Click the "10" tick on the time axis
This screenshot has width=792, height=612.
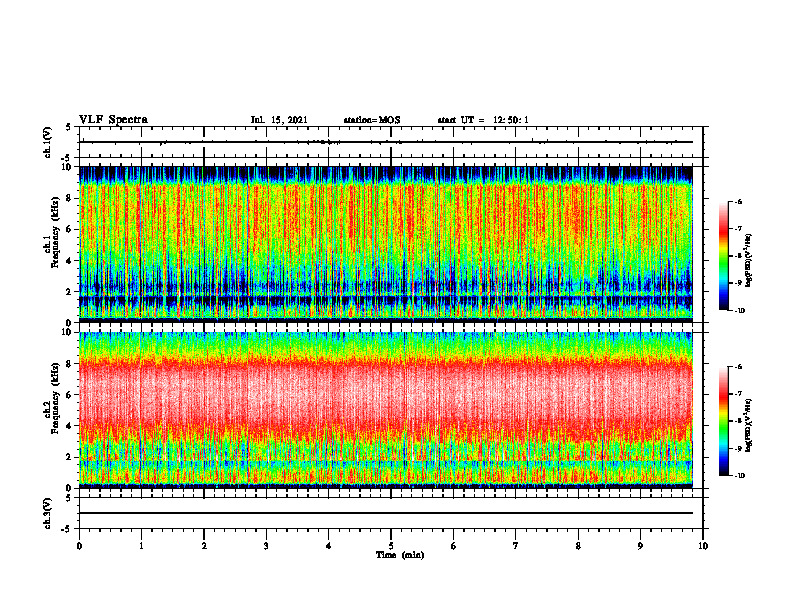[703, 546]
